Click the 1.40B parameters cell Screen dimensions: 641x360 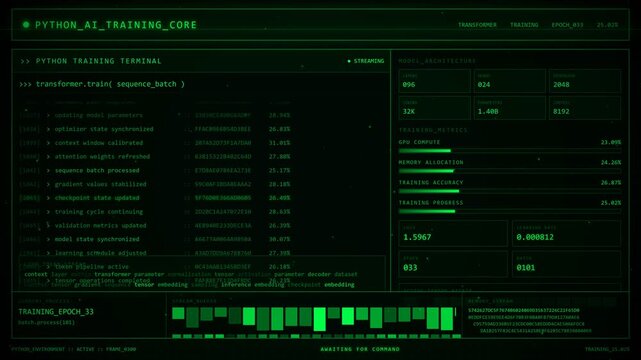pos(509,108)
